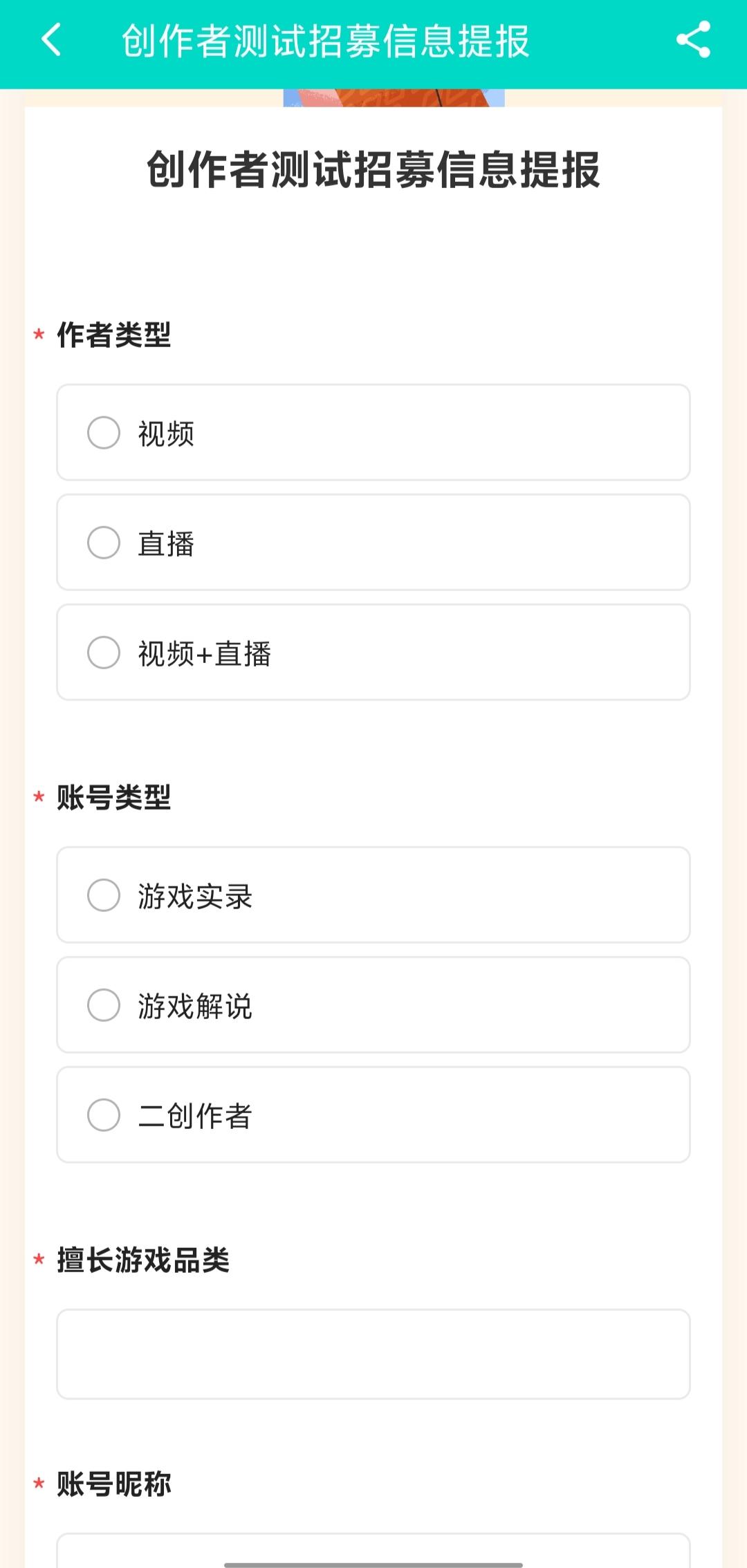Click the bold form heading 创作者测试招募信息提报
The image size is (747, 1568).
tap(373, 169)
